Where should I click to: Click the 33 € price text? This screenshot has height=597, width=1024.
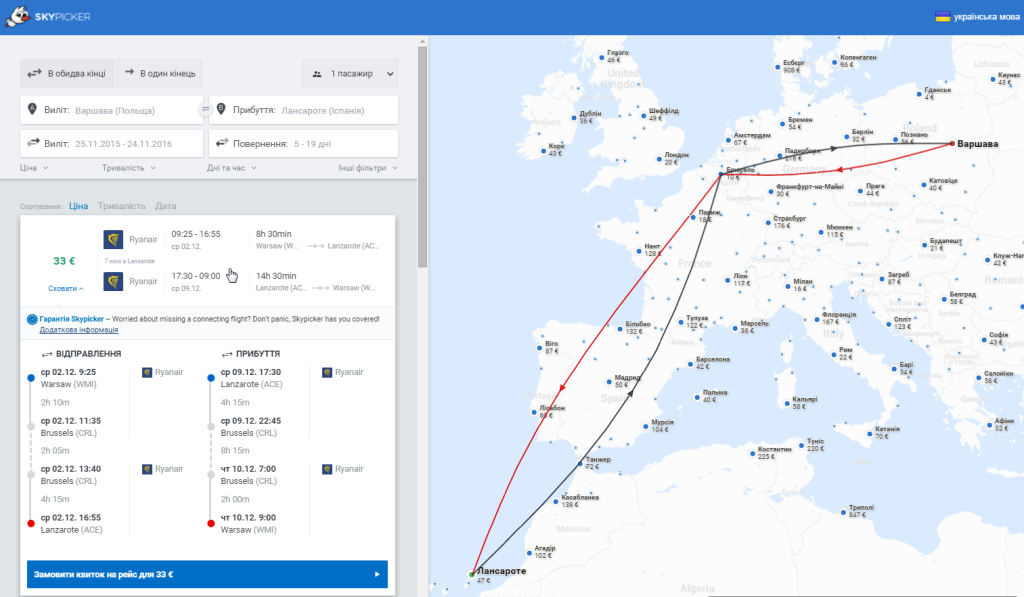(64, 261)
